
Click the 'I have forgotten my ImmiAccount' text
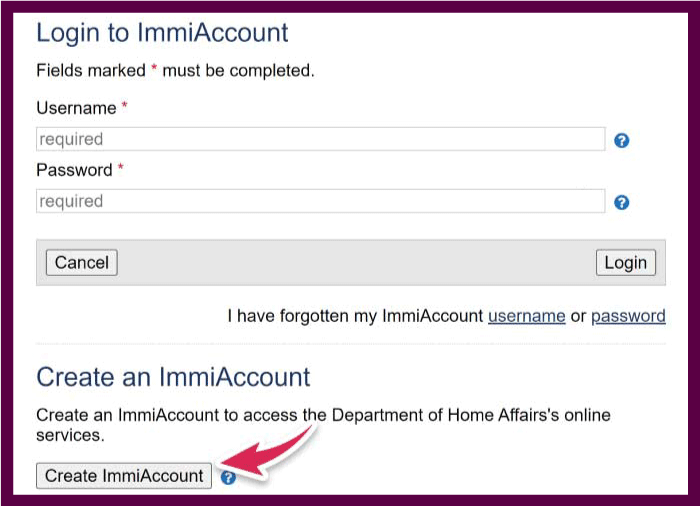(355, 316)
